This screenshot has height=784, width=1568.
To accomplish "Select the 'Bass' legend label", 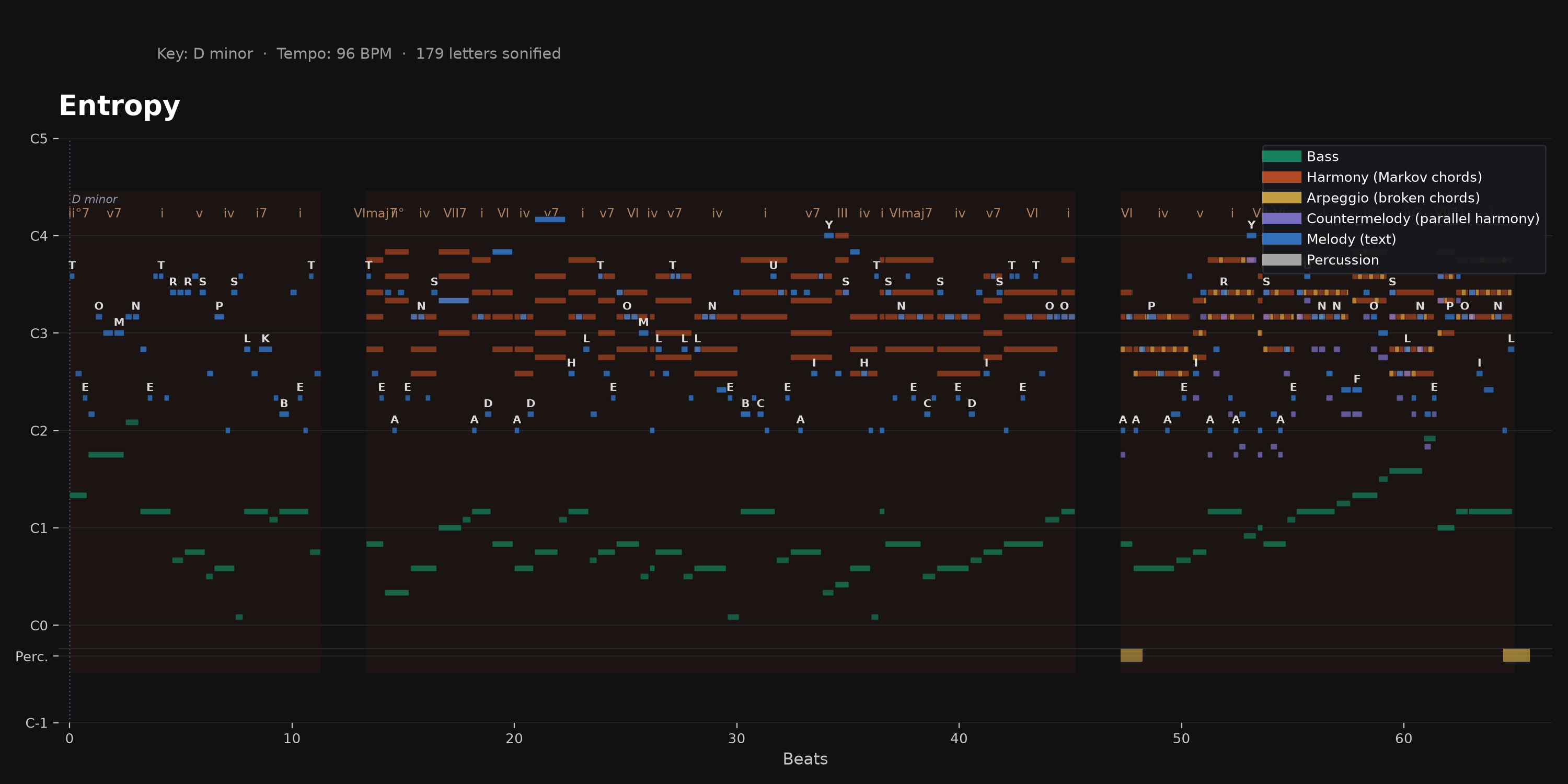I will [1323, 156].
